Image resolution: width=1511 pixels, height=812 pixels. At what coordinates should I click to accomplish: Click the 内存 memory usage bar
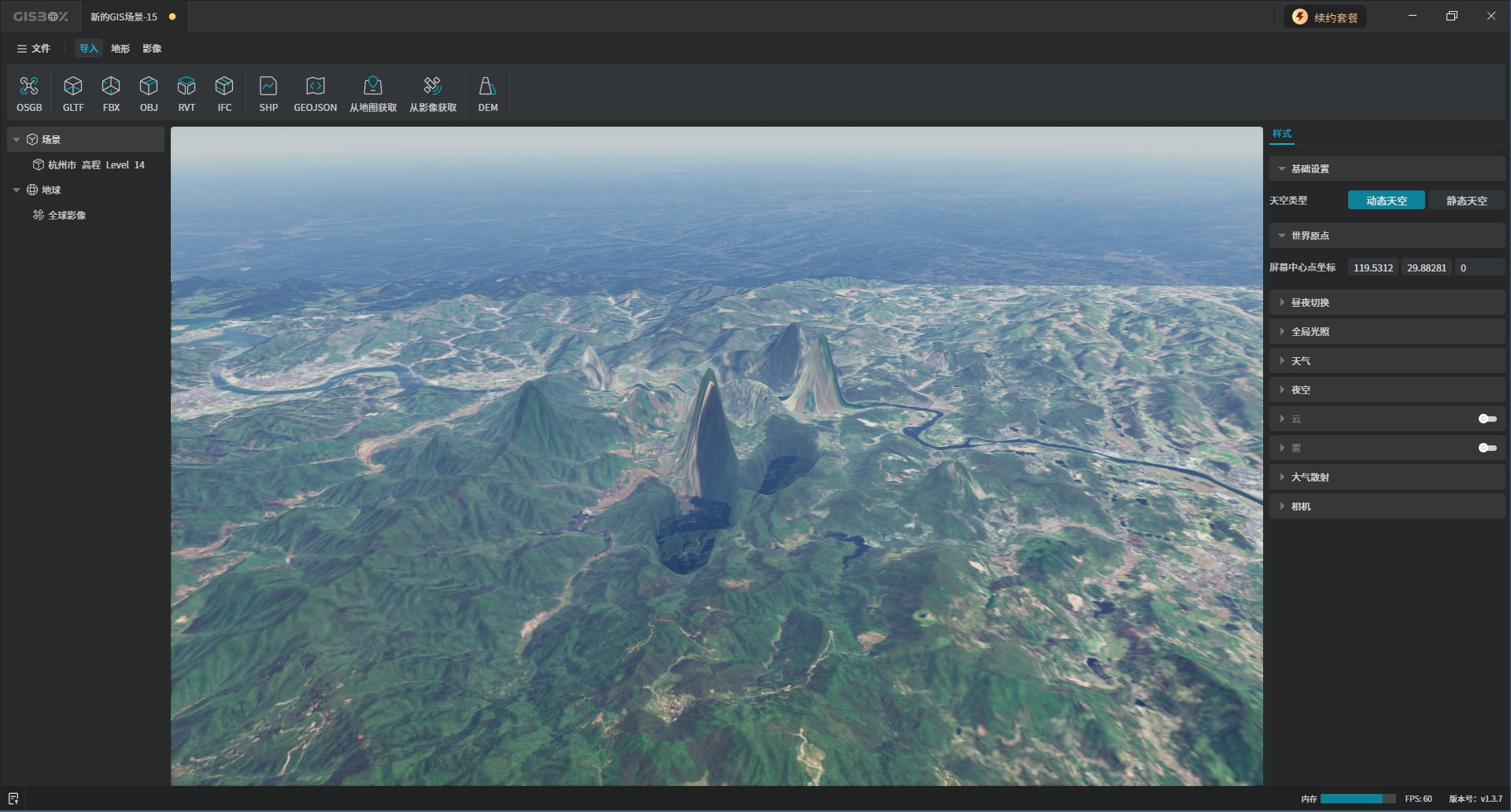coord(1358,799)
